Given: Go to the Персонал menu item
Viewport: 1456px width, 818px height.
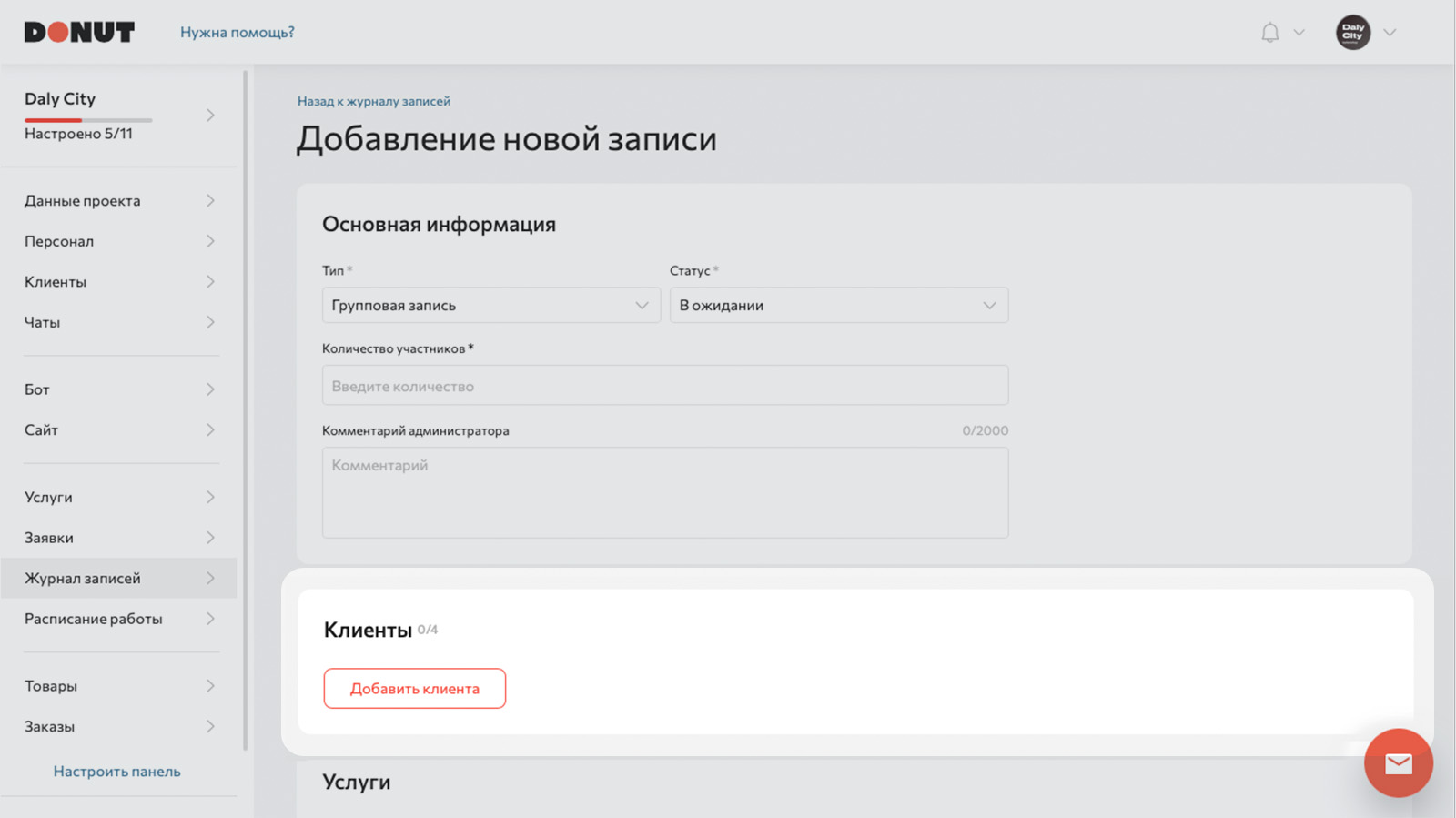Looking at the screenshot, I should point(119,241).
